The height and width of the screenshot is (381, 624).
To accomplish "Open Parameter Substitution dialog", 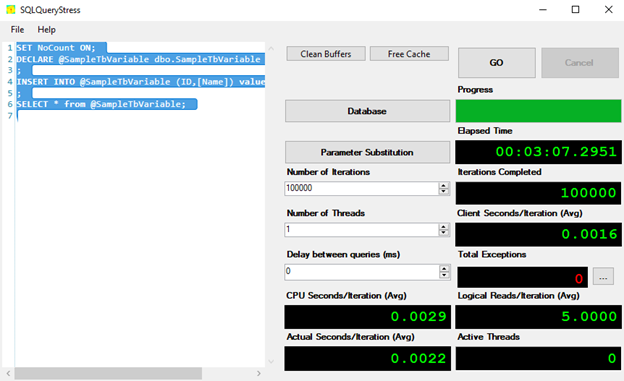I will pos(367,152).
